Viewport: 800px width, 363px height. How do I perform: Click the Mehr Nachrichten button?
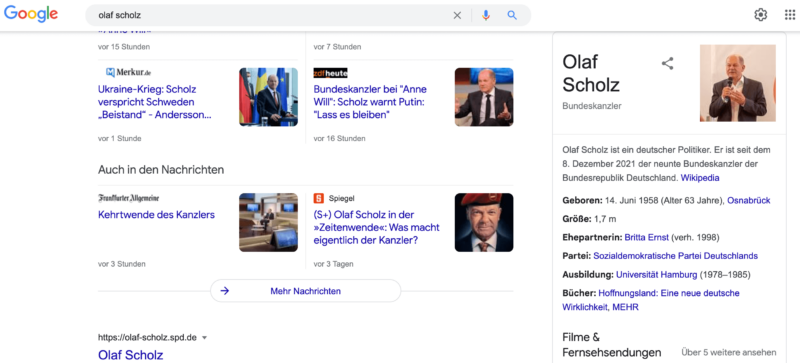coord(306,291)
